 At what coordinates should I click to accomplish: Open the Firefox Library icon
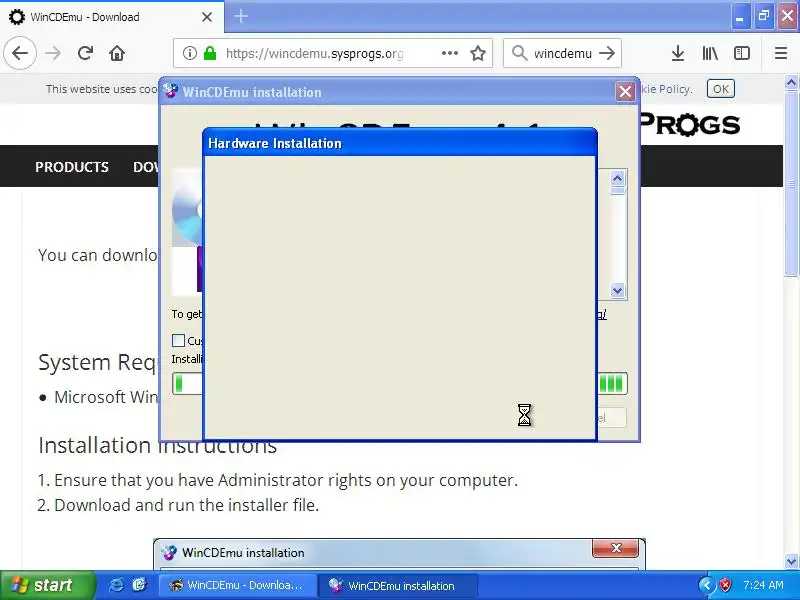710,53
